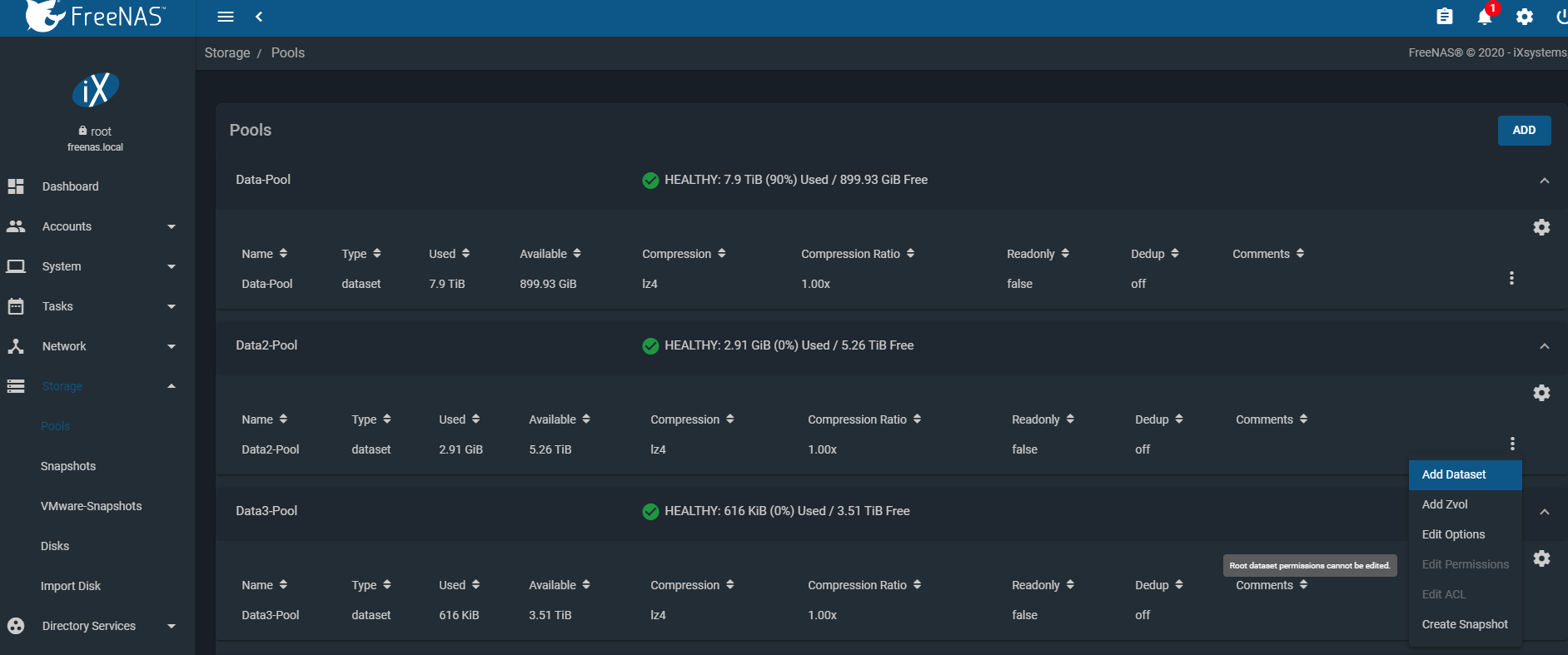Collapse the Data2-Pool panel
The width and height of the screenshot is (1568, 655).
[1545, 346]
